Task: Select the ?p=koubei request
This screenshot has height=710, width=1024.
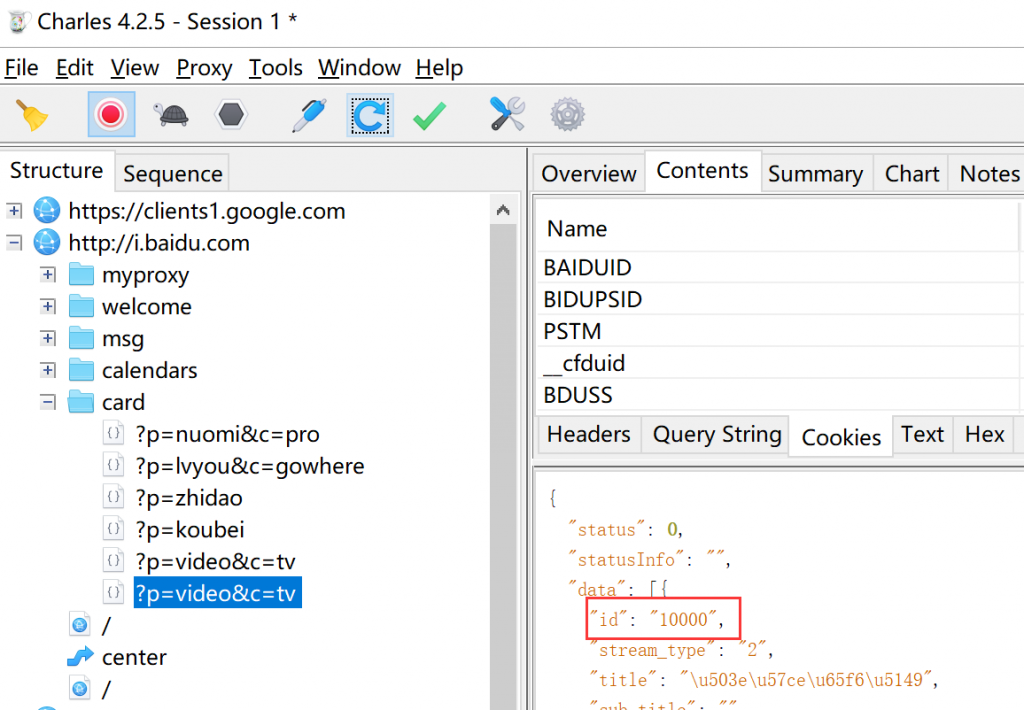Action: 189,530
